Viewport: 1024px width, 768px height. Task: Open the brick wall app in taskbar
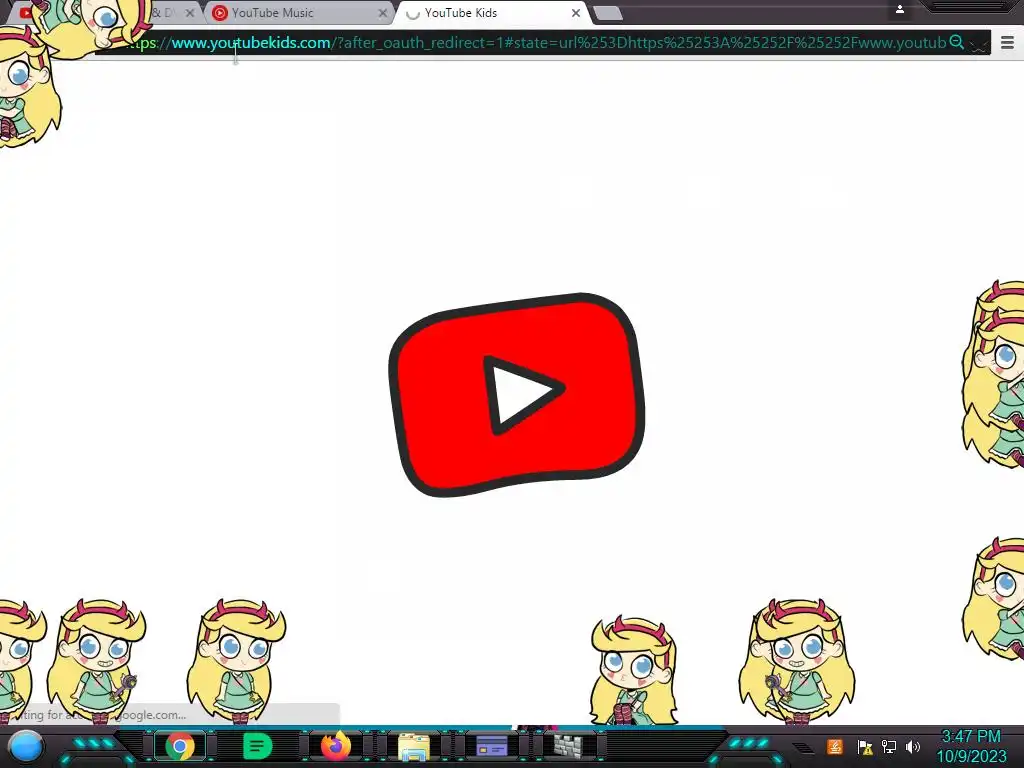(568, 746)
